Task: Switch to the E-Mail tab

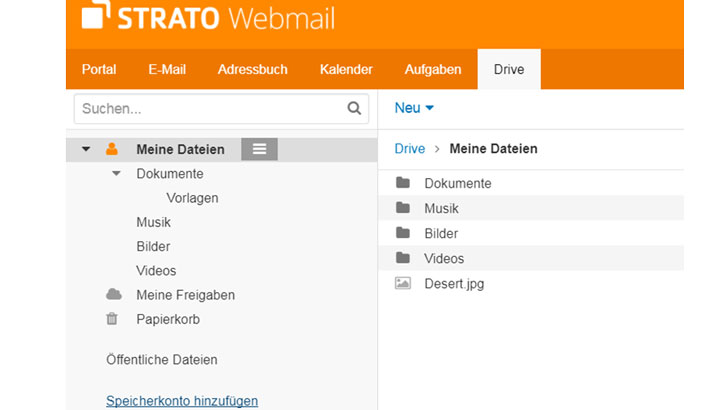Action: click(167, 69)
